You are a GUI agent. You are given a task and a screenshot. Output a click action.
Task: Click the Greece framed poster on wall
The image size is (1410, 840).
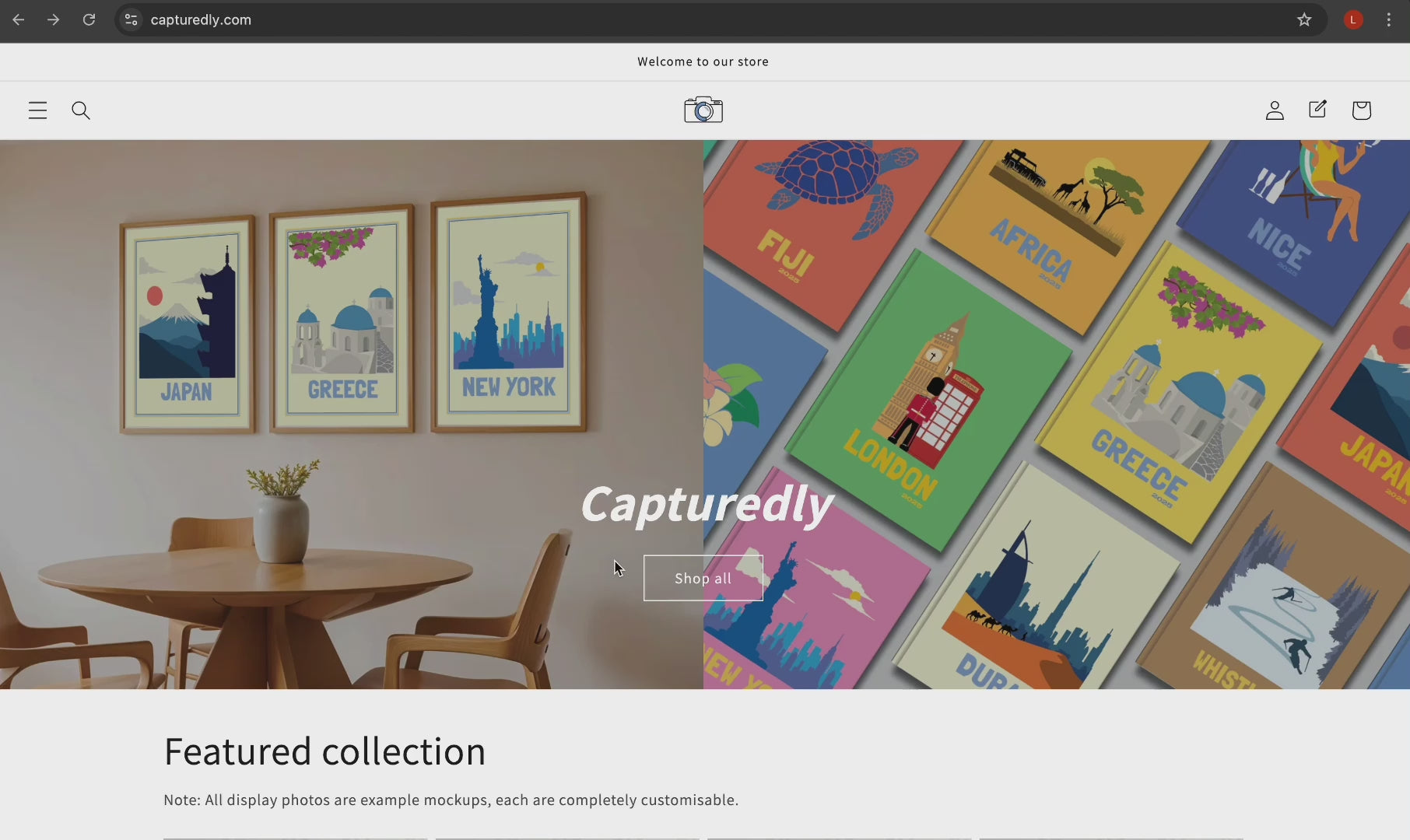342,318
